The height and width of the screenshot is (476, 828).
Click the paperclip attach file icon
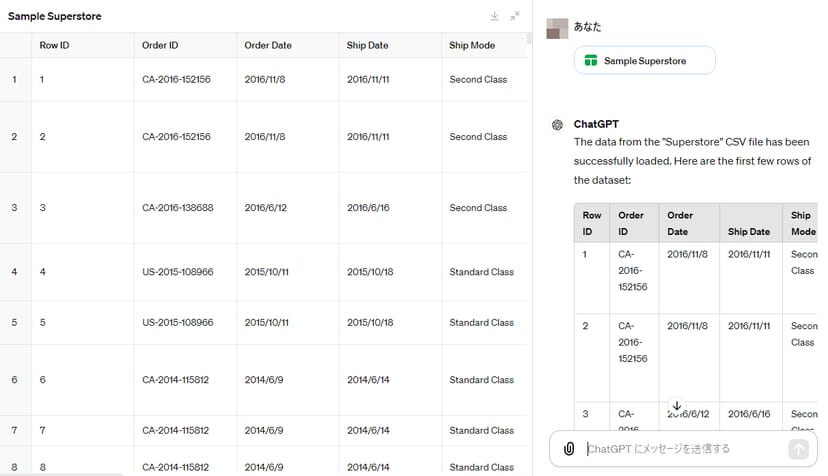pyautogui.click(x=568, y=449)
